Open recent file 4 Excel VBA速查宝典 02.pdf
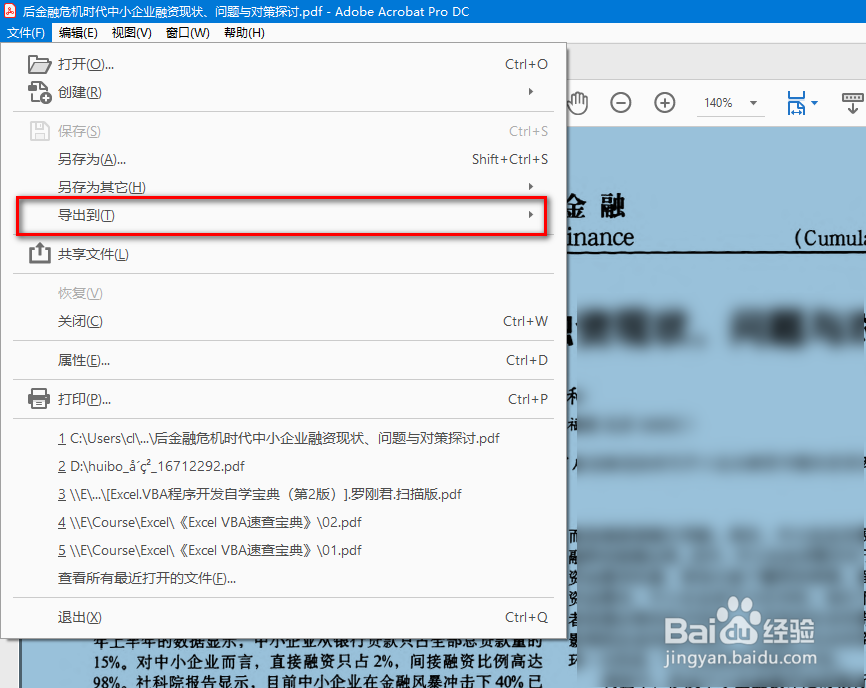This screenshot has height=688, width=866. tap(283, 522)
